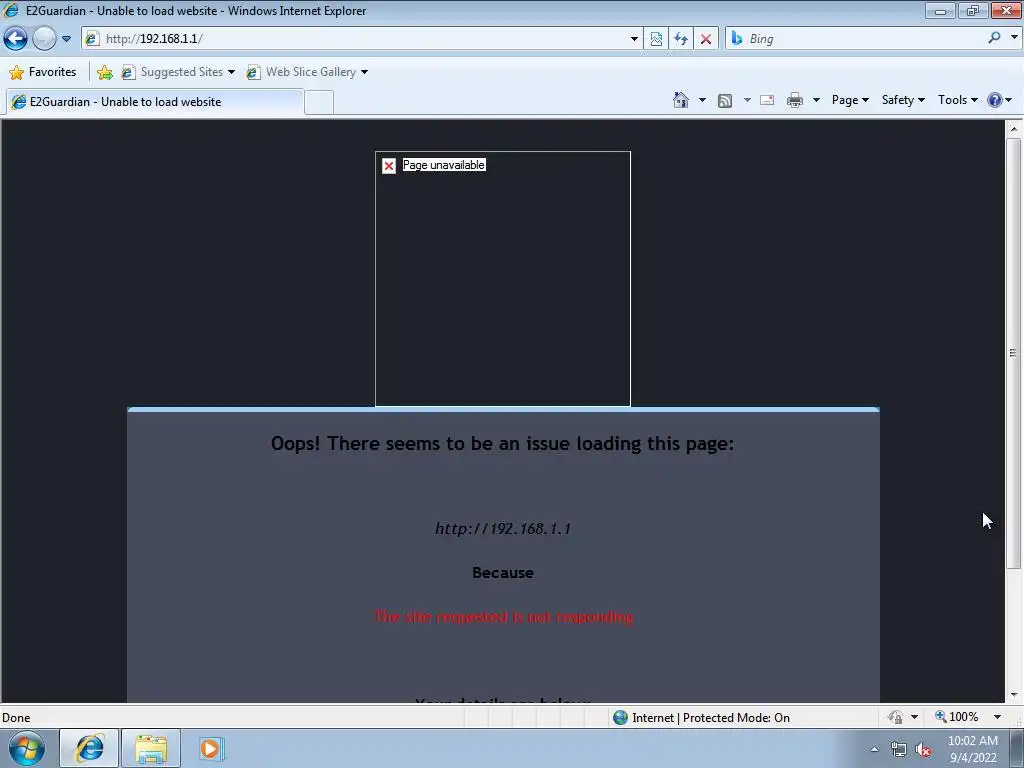Open the Tools menu
The image size is (1024, 768).
[x=957, y=100]
